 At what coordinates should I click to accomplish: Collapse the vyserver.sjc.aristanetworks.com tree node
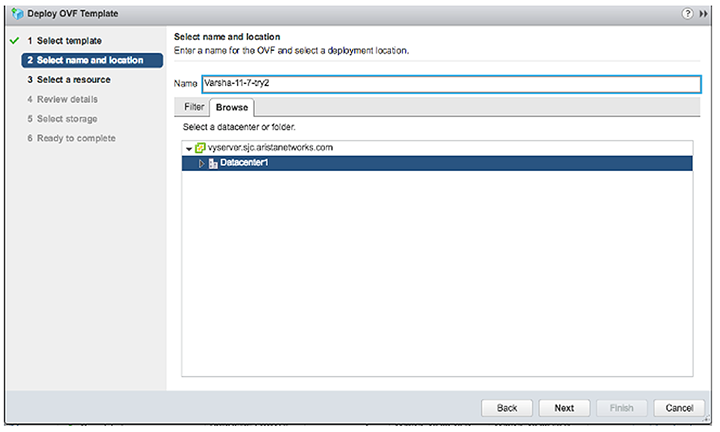click(189, 149)
